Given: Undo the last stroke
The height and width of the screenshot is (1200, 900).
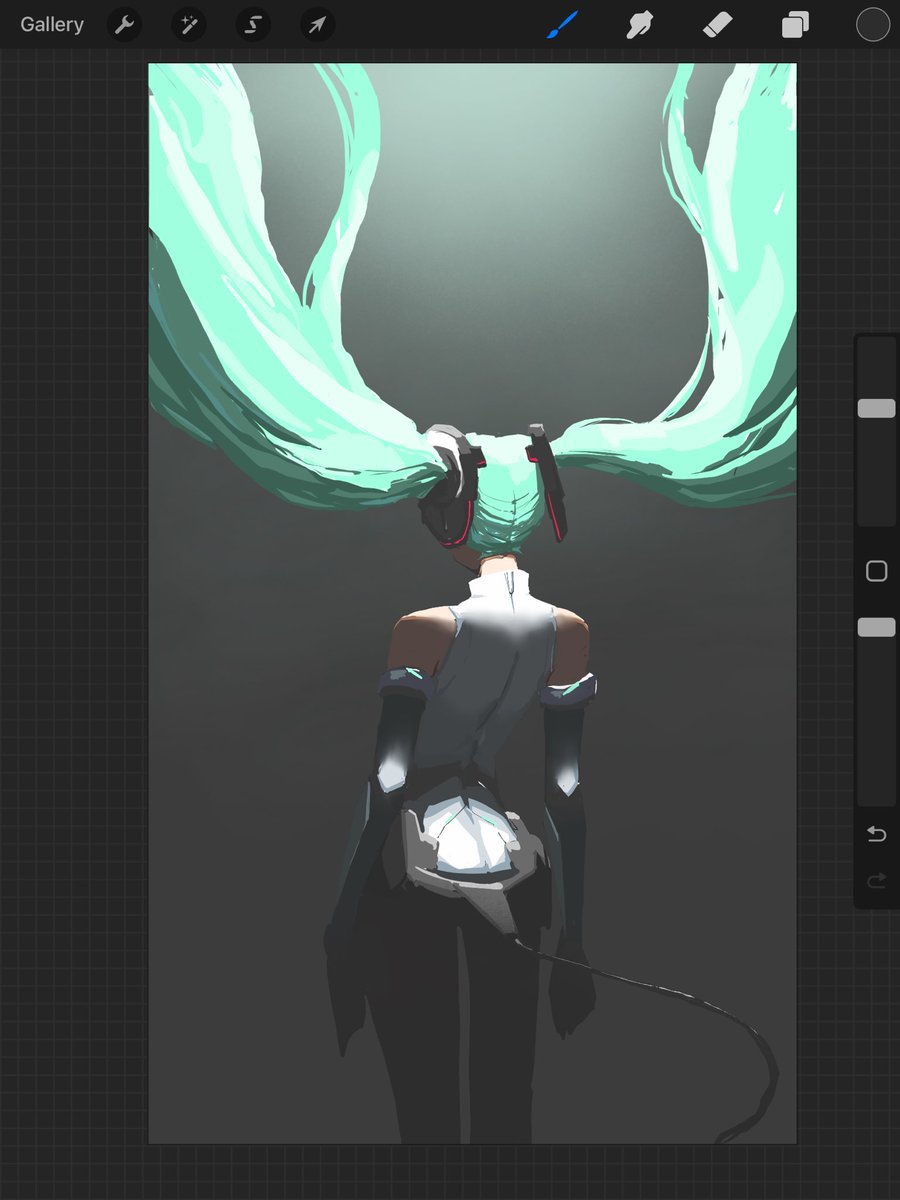Looking at the screenshot, I should click(876, 834).
